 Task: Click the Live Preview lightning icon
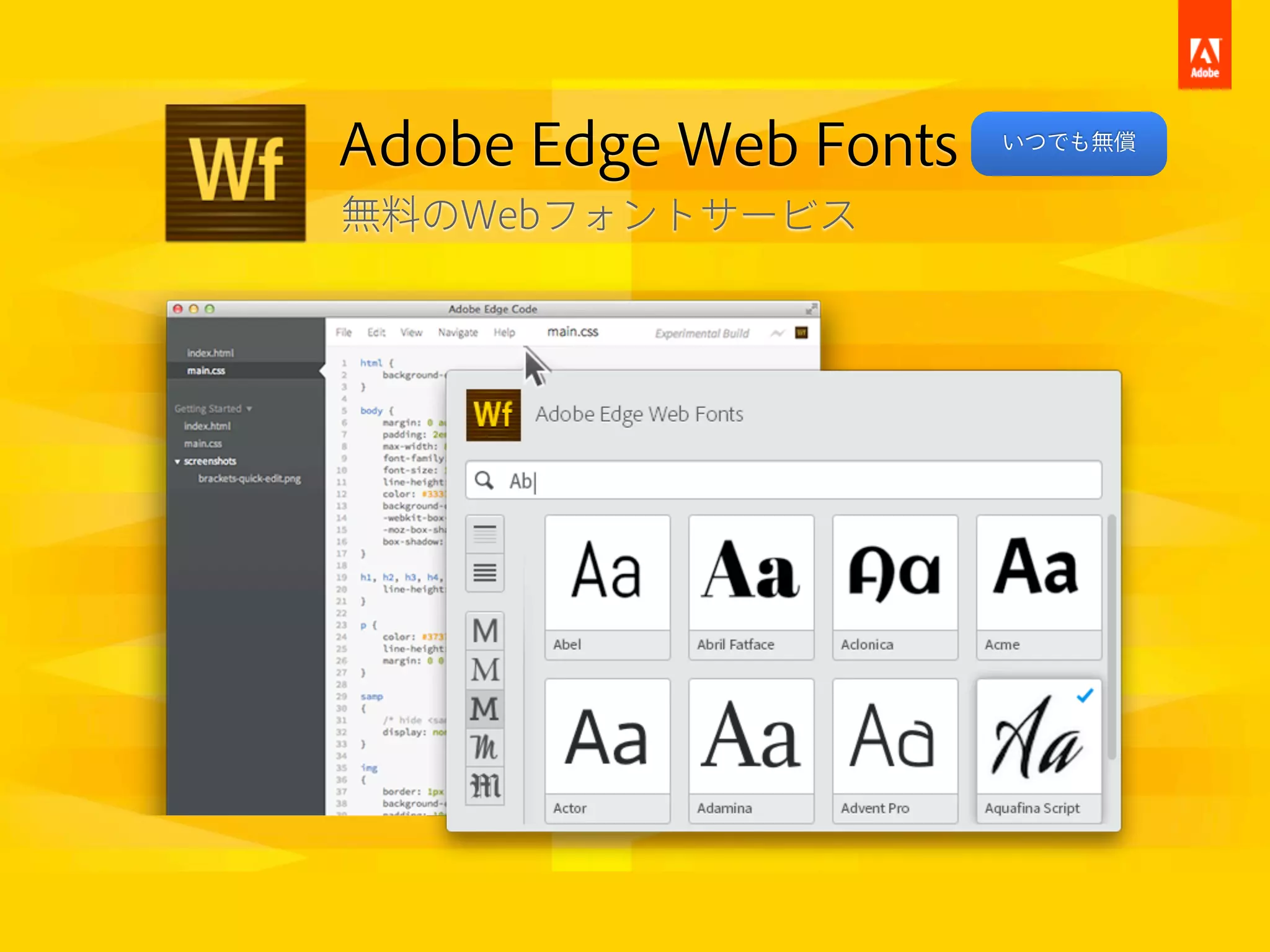(778, 333)
